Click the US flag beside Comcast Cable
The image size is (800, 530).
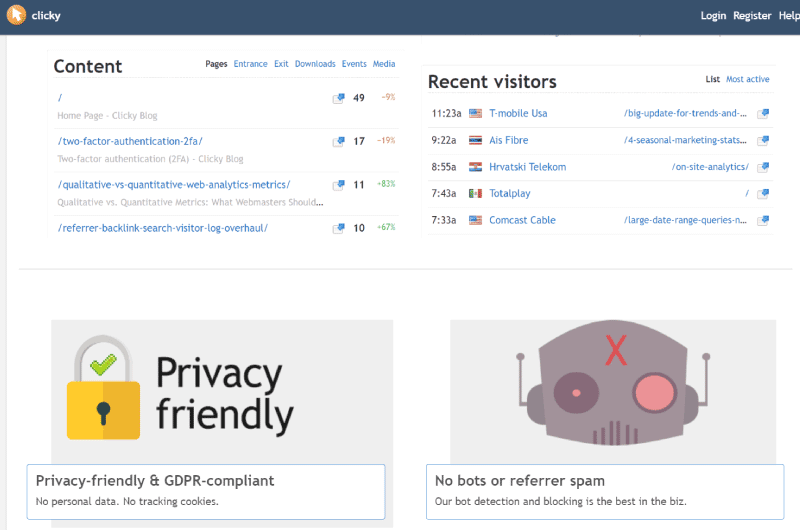click(x=476, y=220)
